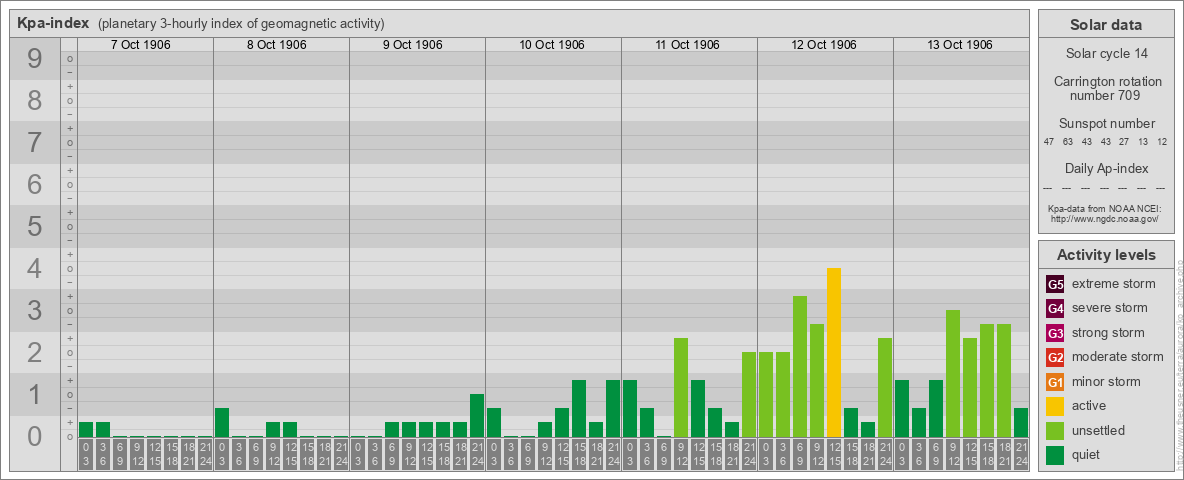
Task: Click 'Carrington rotation number 709' text
Action: click(x=1106, y=88)
